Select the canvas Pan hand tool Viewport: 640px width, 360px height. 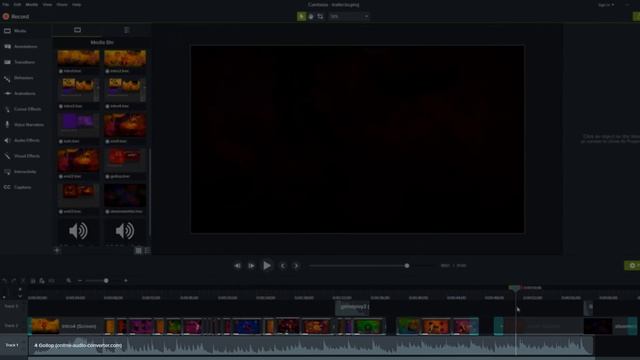tap(311, 16)
